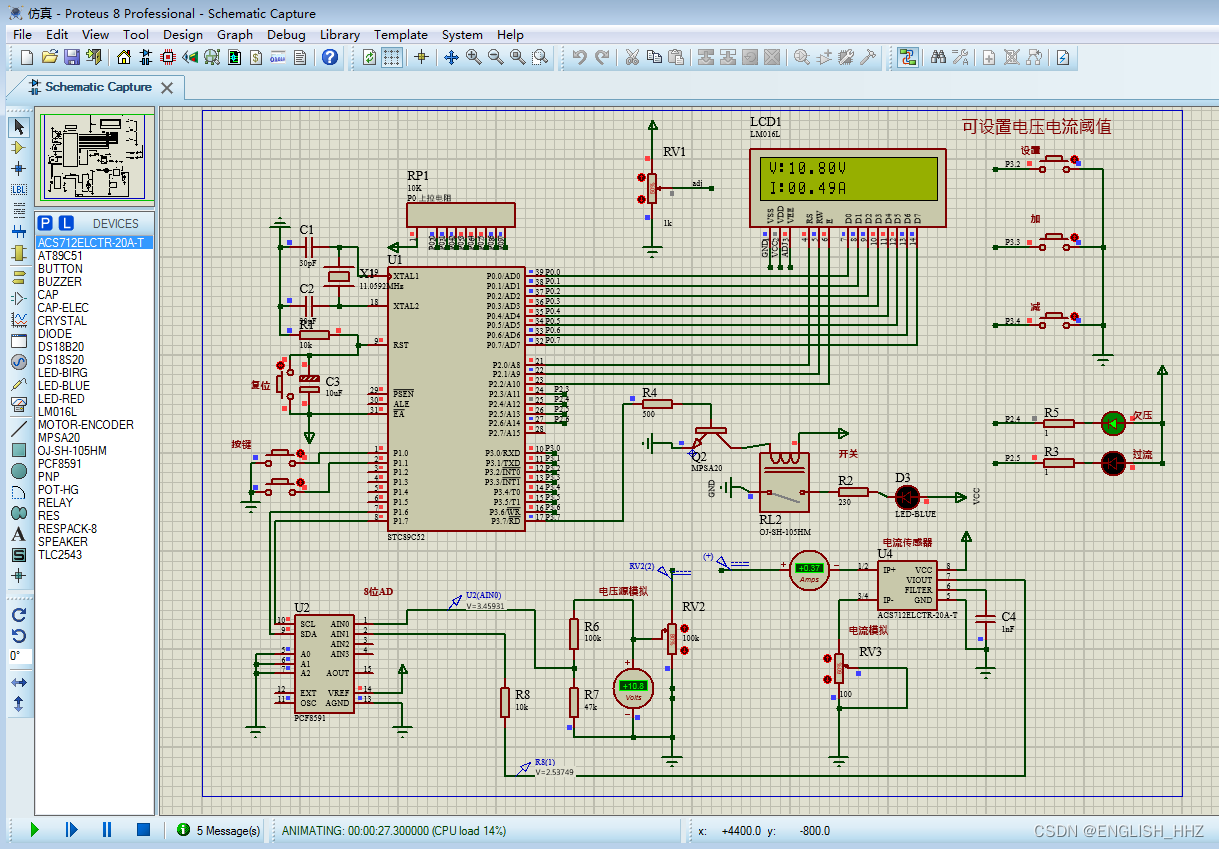1219x849 pixels.
Task: Paste from clipboard icon
Action: [676, 57]
